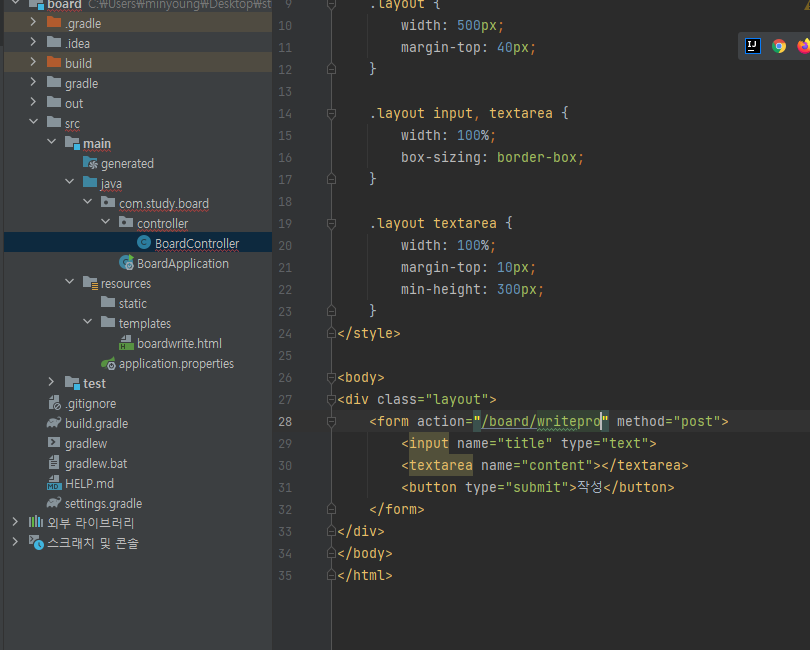Expand the .gradle folder

click(33, 22)
